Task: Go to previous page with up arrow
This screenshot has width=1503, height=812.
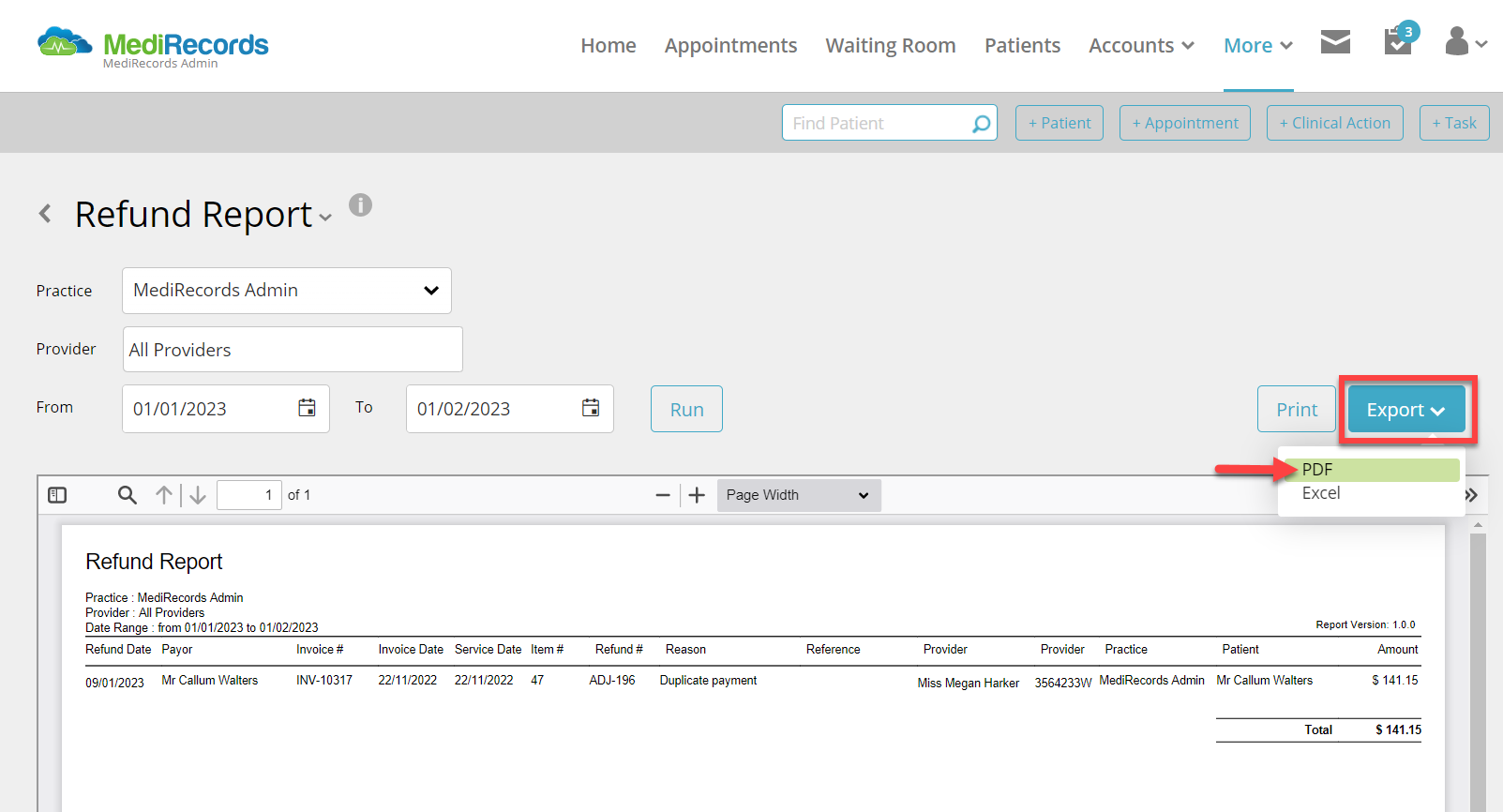Action: point(164,495)
